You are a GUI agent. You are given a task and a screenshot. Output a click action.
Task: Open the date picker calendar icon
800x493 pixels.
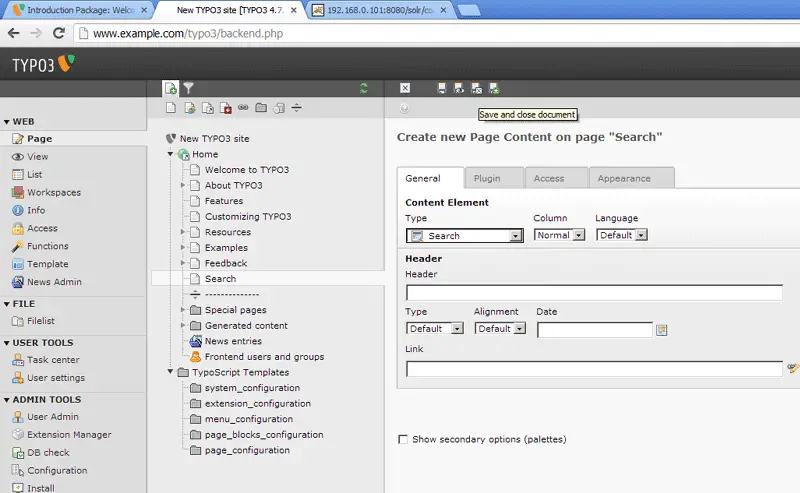coord(662,330)
